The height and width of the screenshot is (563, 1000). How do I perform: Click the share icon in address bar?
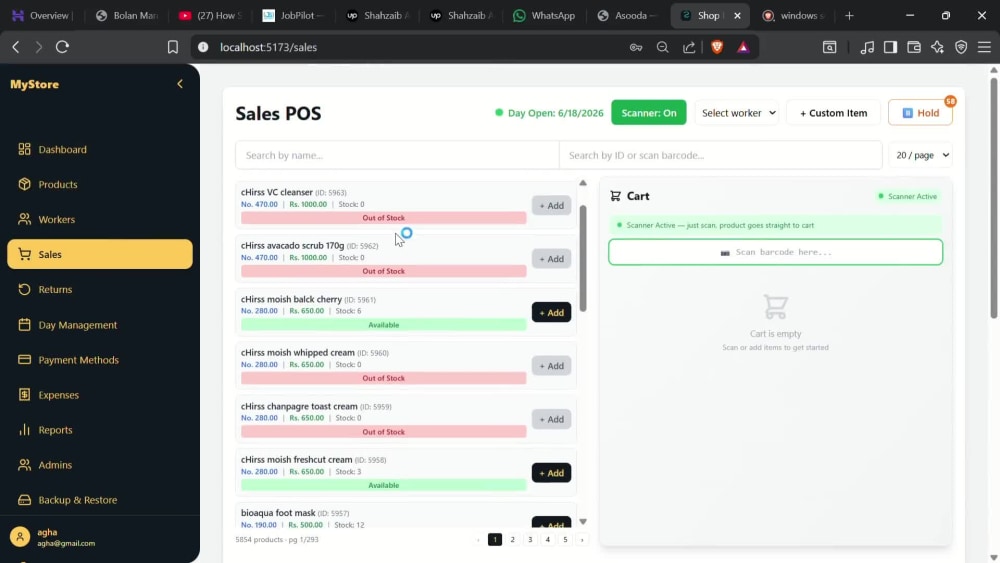click(689, 47)
